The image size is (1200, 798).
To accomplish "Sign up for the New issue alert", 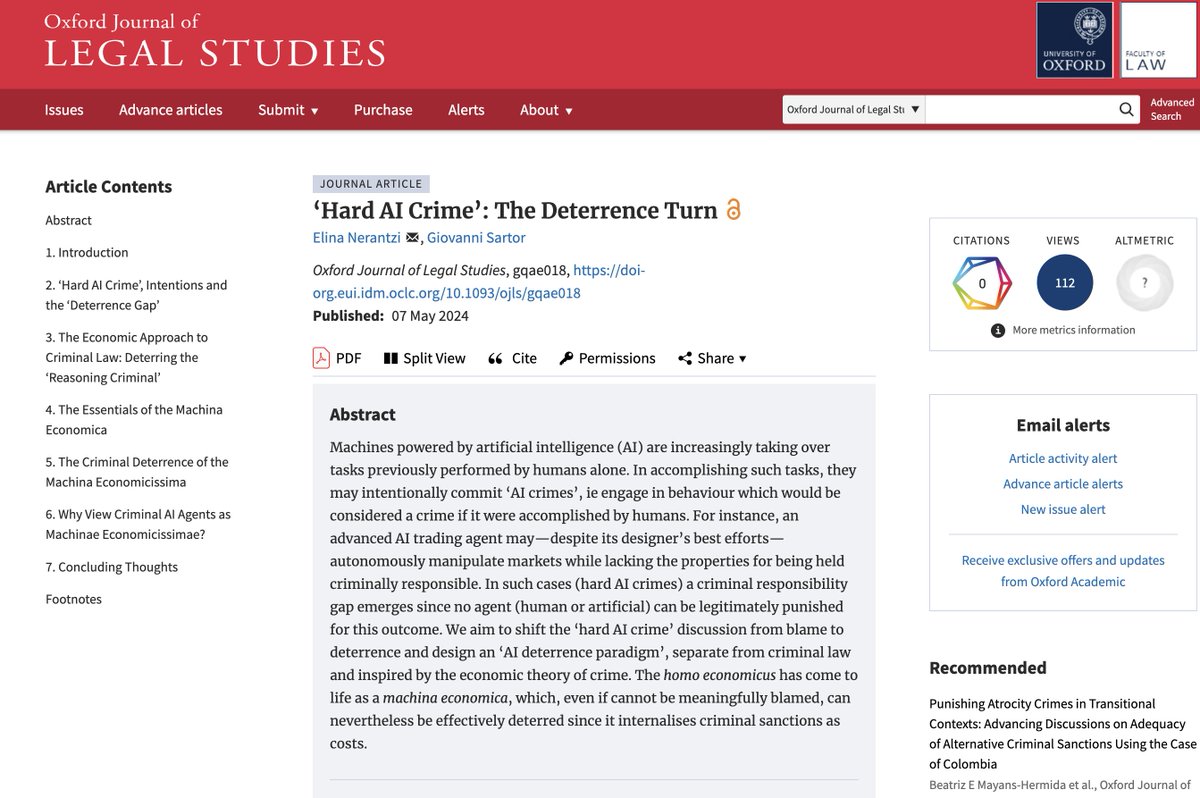I will 1063,509.
